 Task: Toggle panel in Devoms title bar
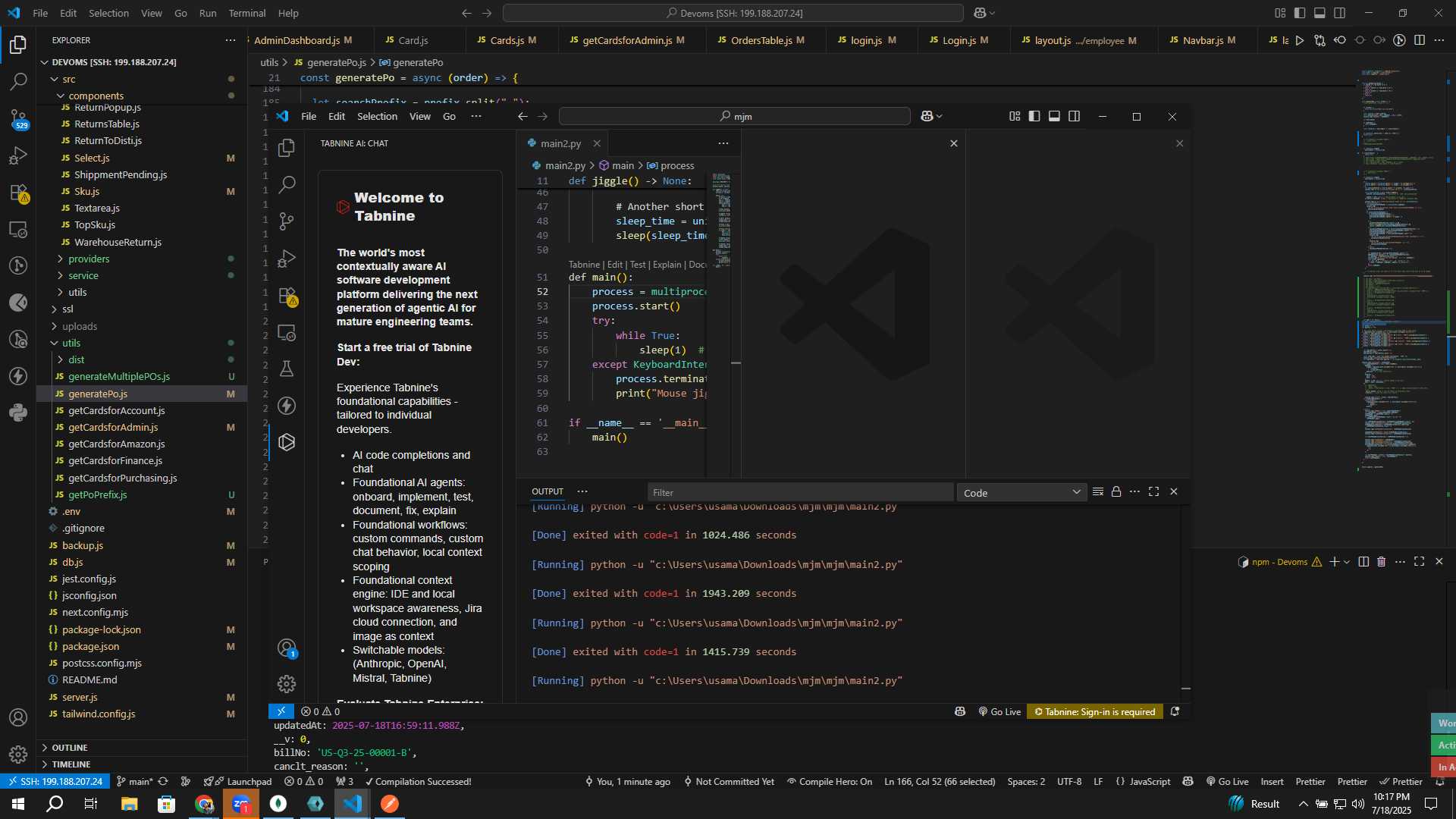[1319, 13]
